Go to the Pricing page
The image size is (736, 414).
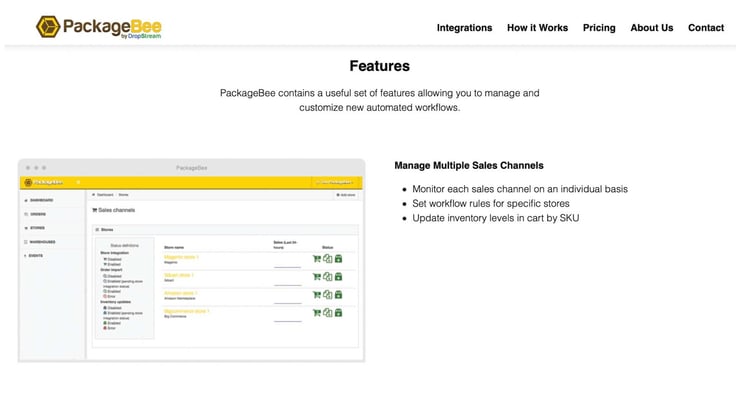[x=599, y=28]
